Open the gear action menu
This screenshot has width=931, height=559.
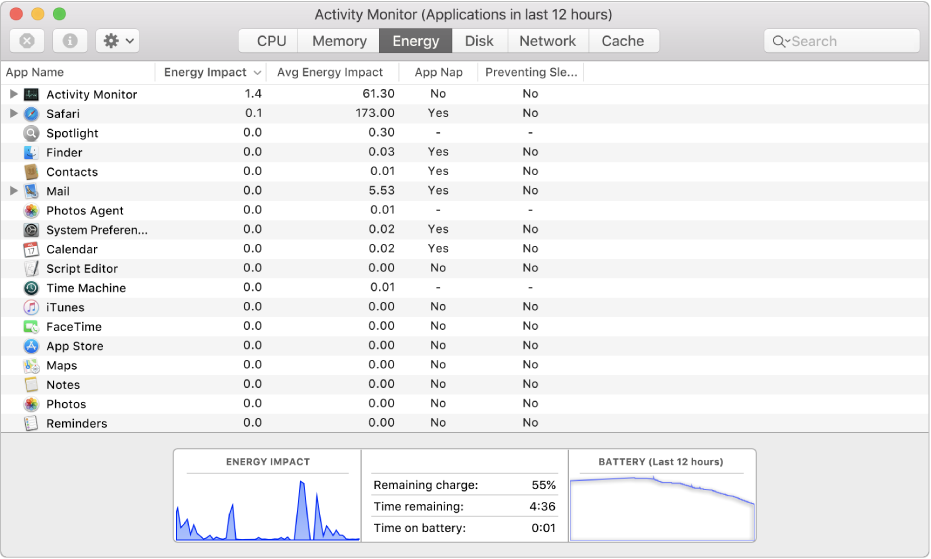point(118,41)
